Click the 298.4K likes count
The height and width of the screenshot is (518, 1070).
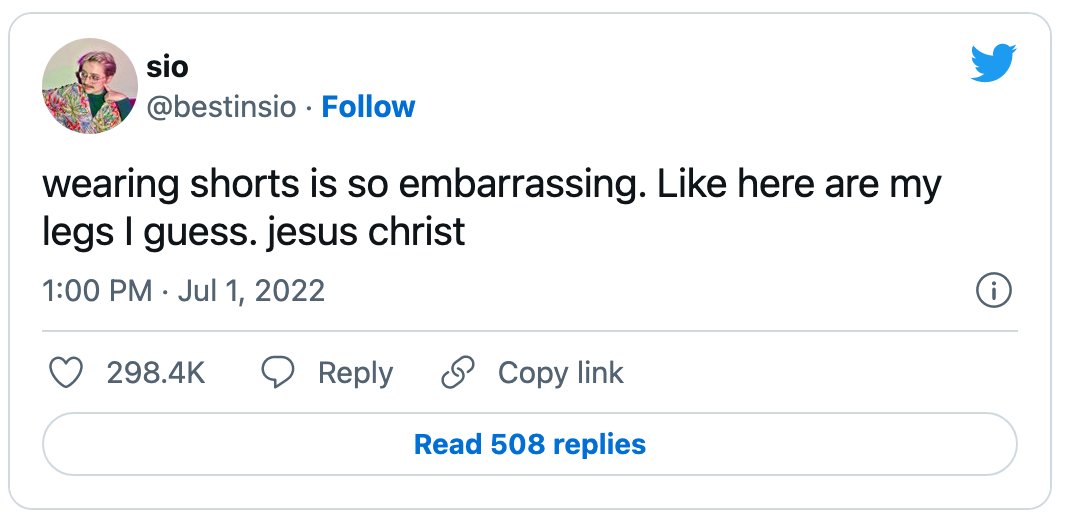(x=156, y=373)
